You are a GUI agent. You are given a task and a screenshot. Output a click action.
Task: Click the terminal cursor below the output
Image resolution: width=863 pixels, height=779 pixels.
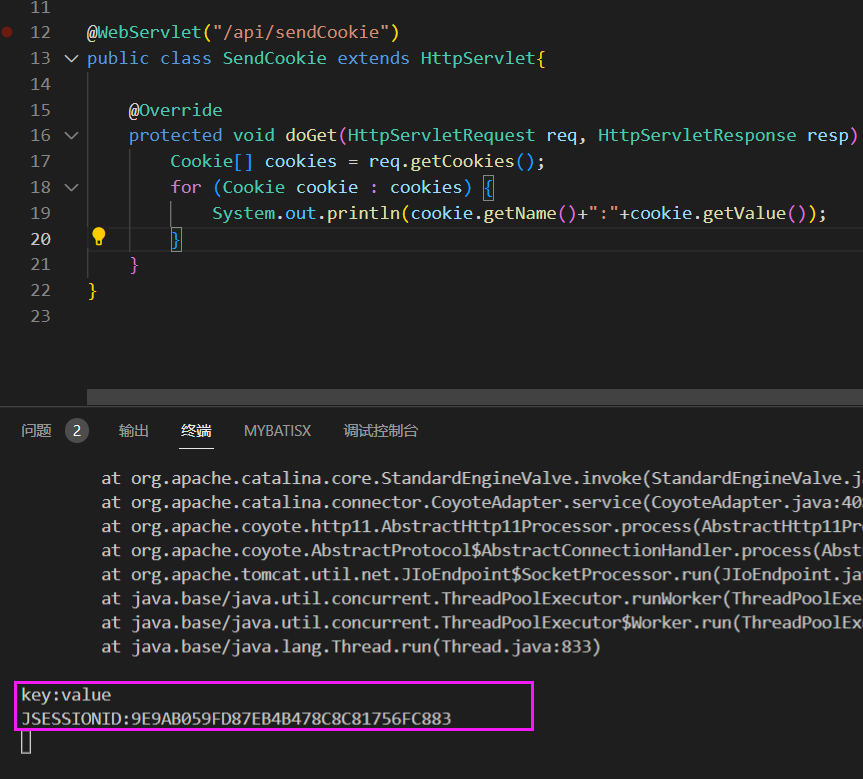point(26,742)
